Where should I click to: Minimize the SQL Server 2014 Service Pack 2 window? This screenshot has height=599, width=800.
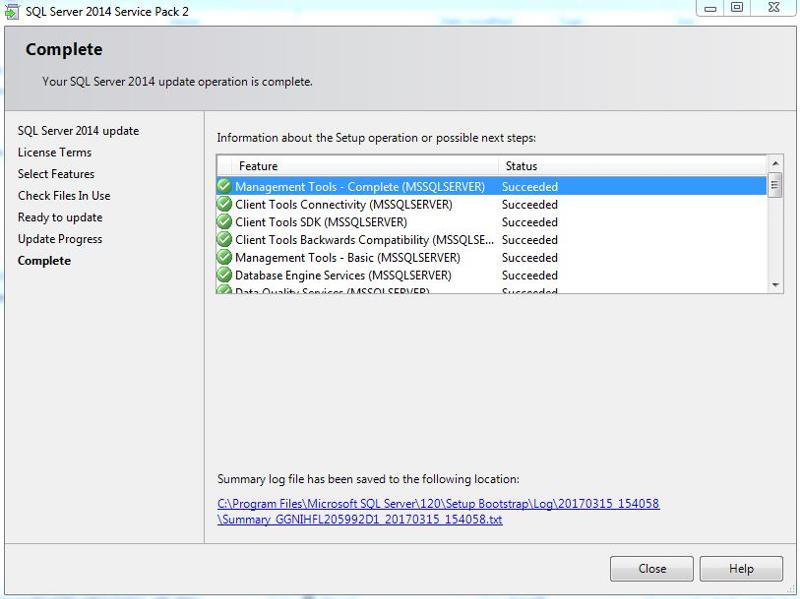[x=710, y=8]
